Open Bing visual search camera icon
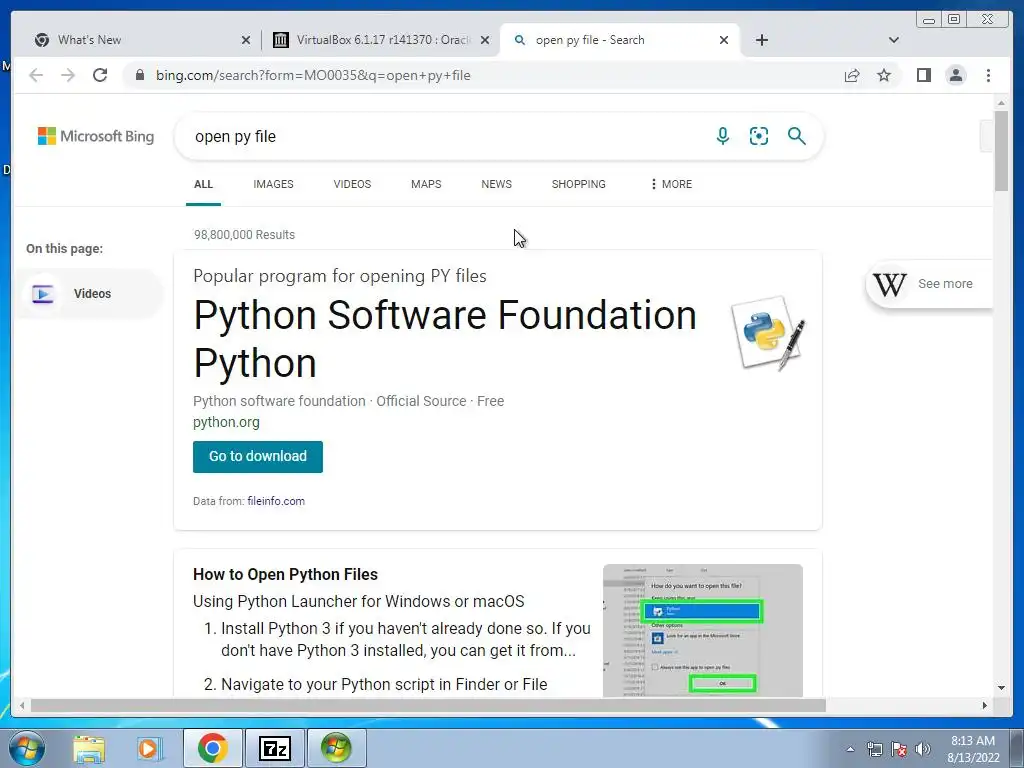The height and width of the screenshot is (768, 1024). [759, 136]
